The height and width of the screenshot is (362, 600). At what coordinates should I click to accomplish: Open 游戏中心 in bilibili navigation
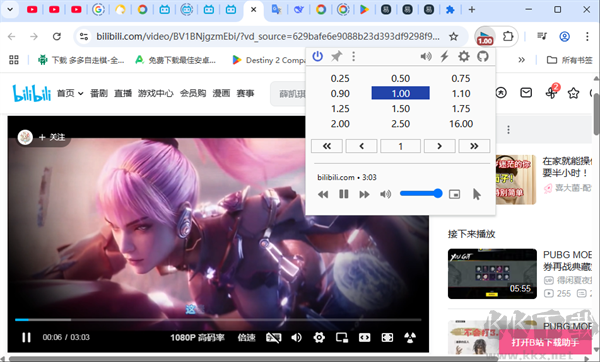[156, 93]
